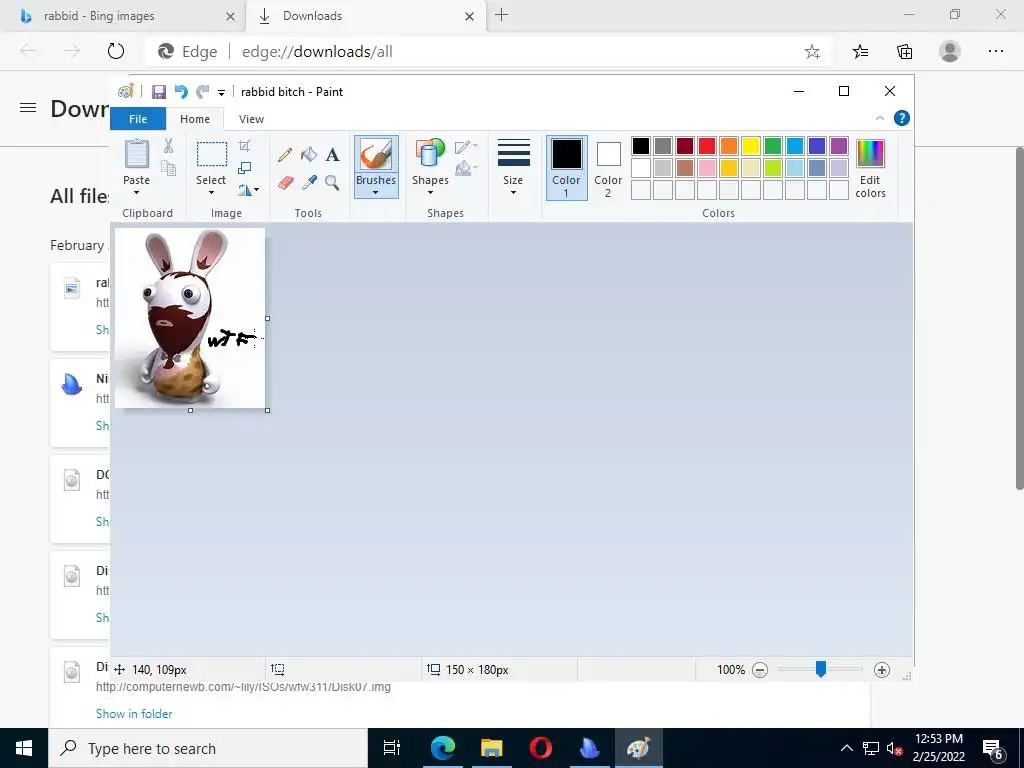Switch to the View ribbon tab

click(251, 119)
